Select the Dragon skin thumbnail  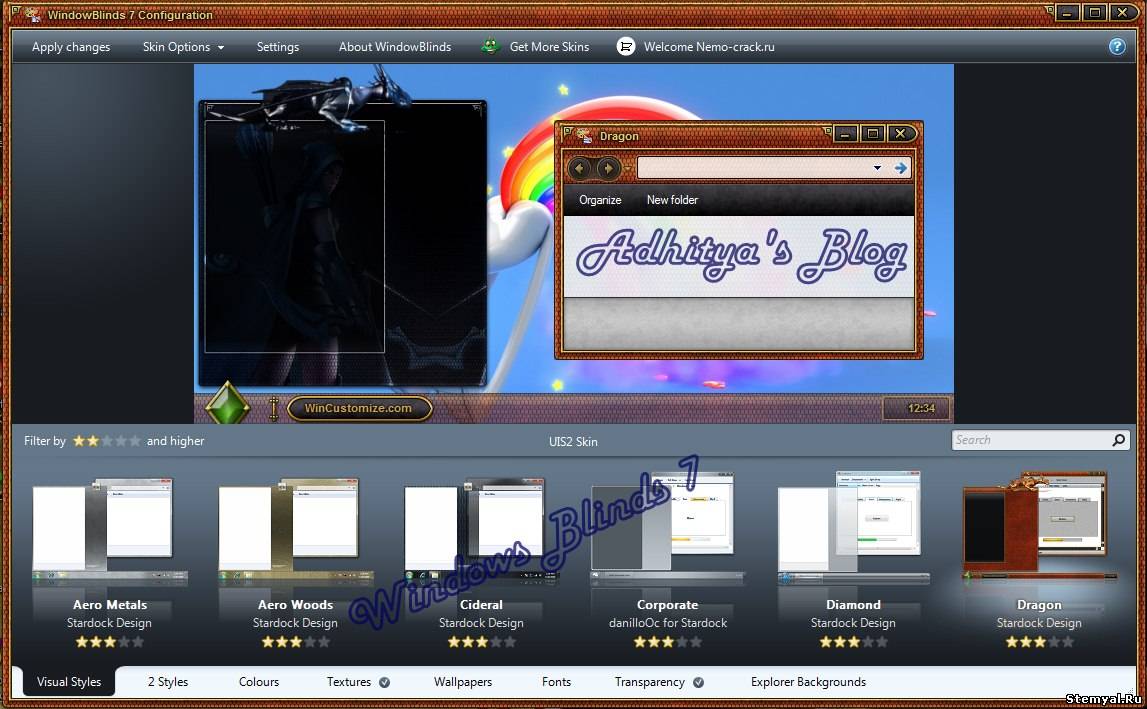1039,528
